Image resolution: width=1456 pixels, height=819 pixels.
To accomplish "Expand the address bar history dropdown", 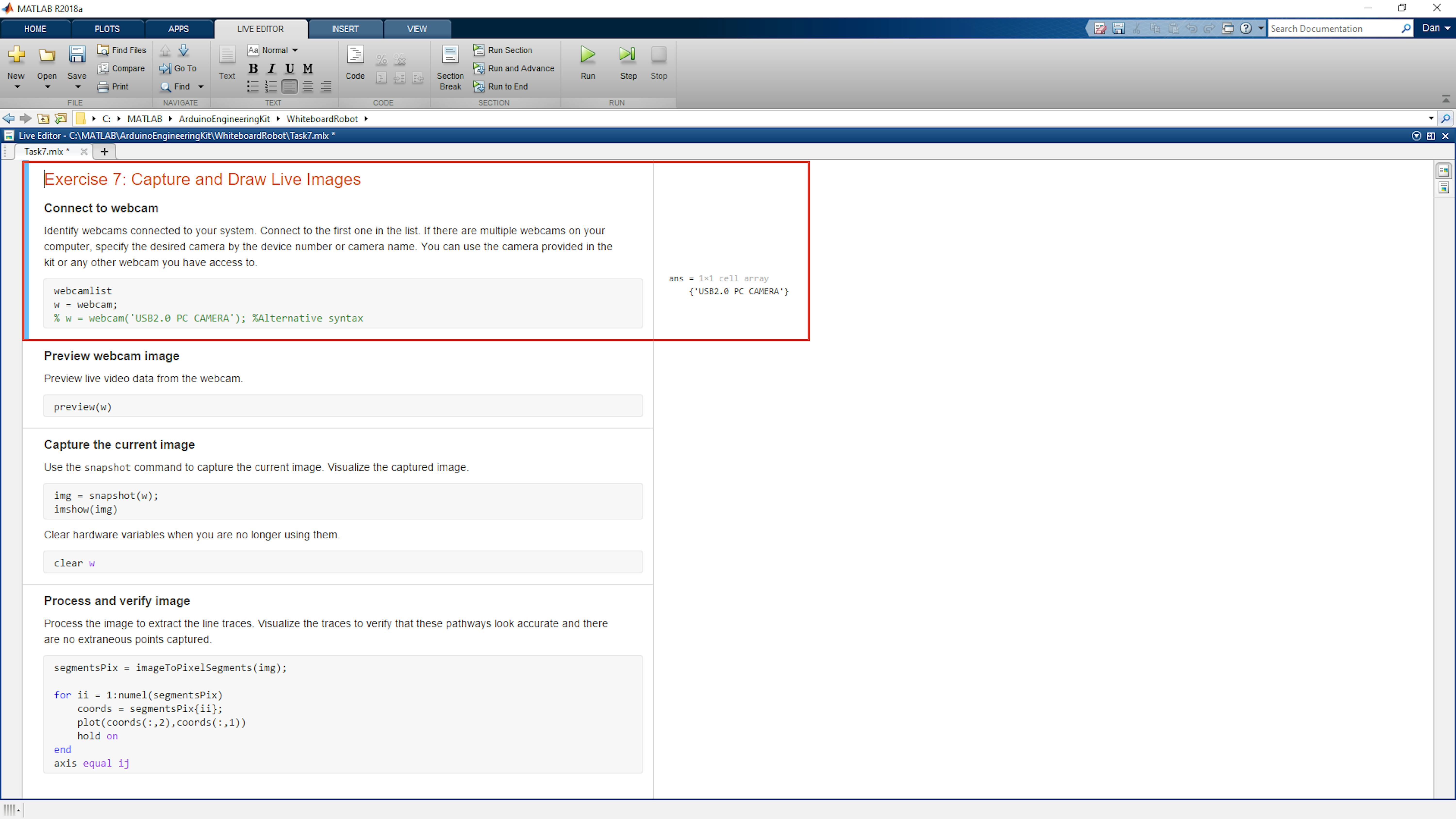I will click(1431, 119).
